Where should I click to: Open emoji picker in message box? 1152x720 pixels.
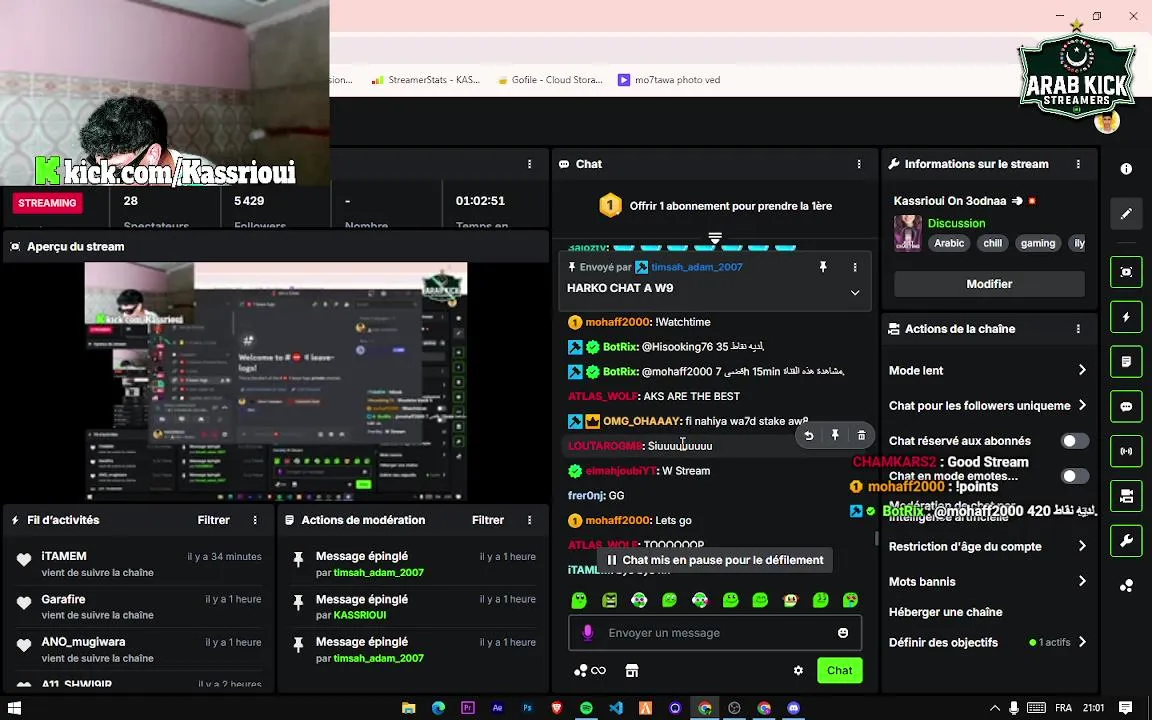pos(843,633)
